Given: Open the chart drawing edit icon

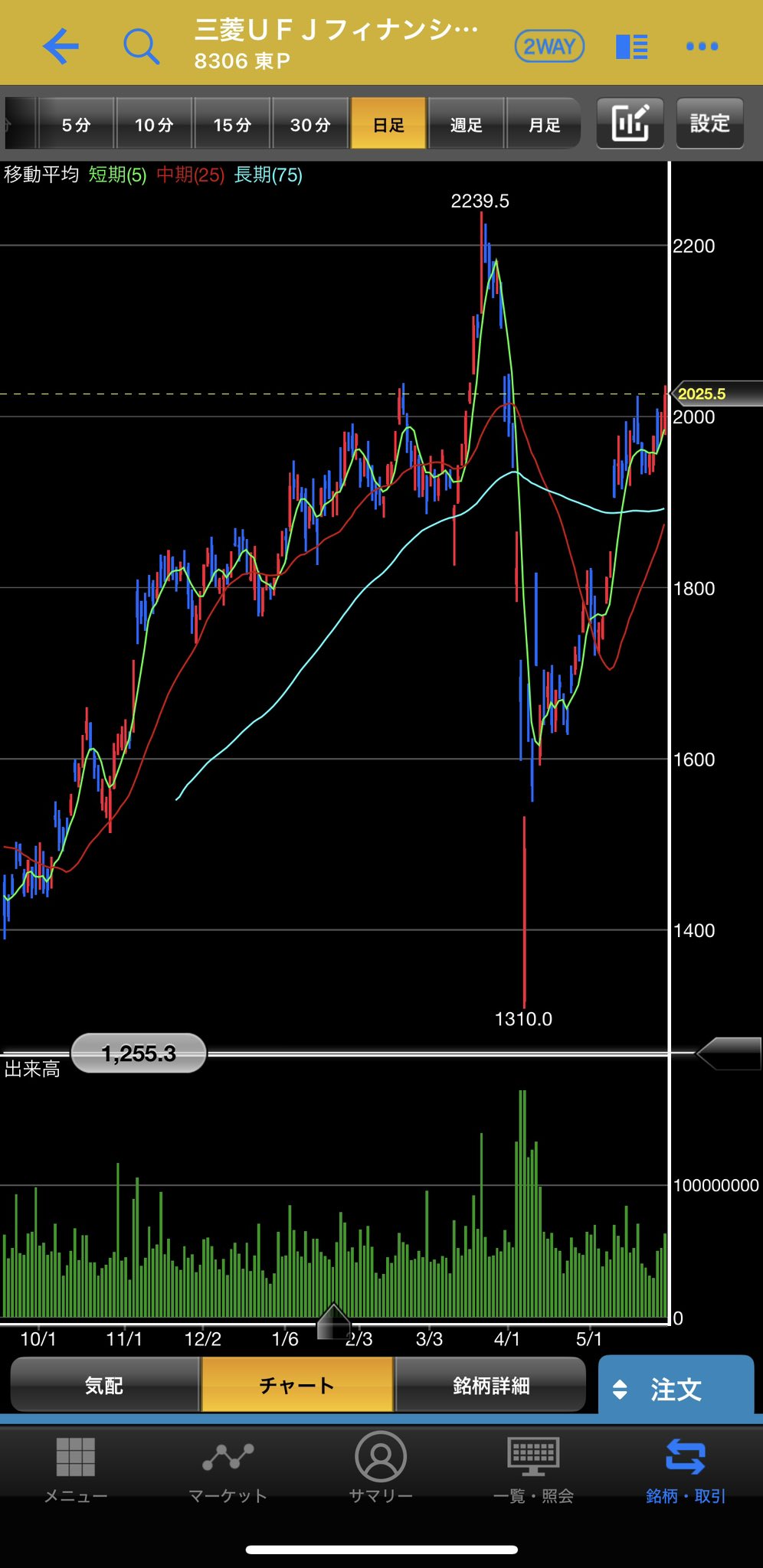Looking at the screenshot, I should (630, 123).
